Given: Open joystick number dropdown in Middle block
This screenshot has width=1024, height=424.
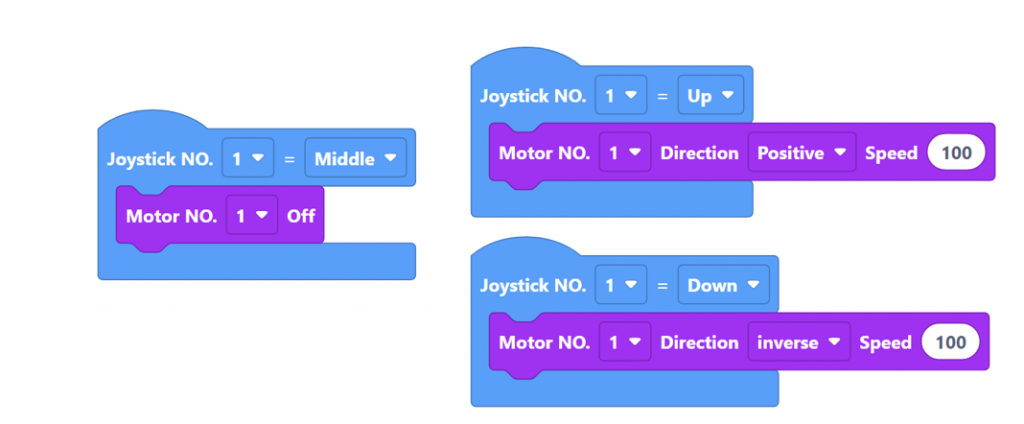Looking at the screenshot, I should [247, 158].
